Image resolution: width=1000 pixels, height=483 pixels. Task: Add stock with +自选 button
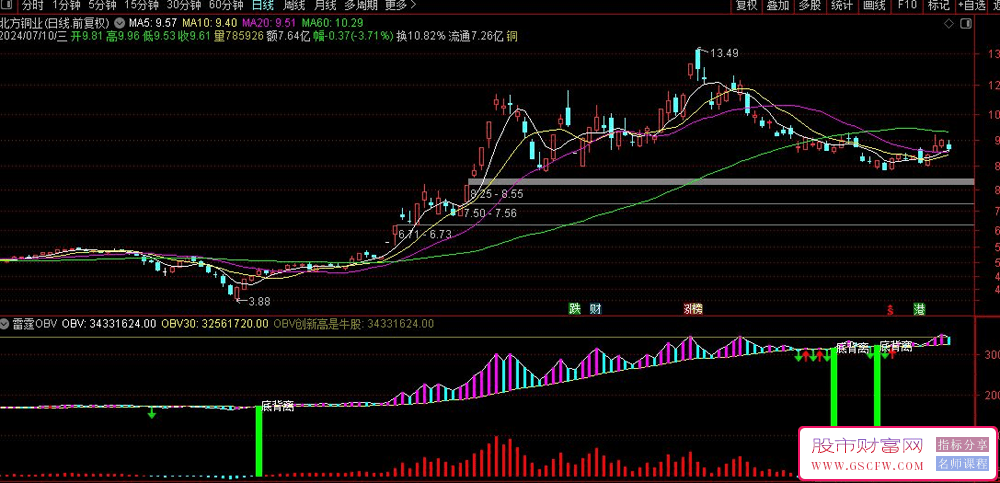pyautogui.click(x=972, y=6)
